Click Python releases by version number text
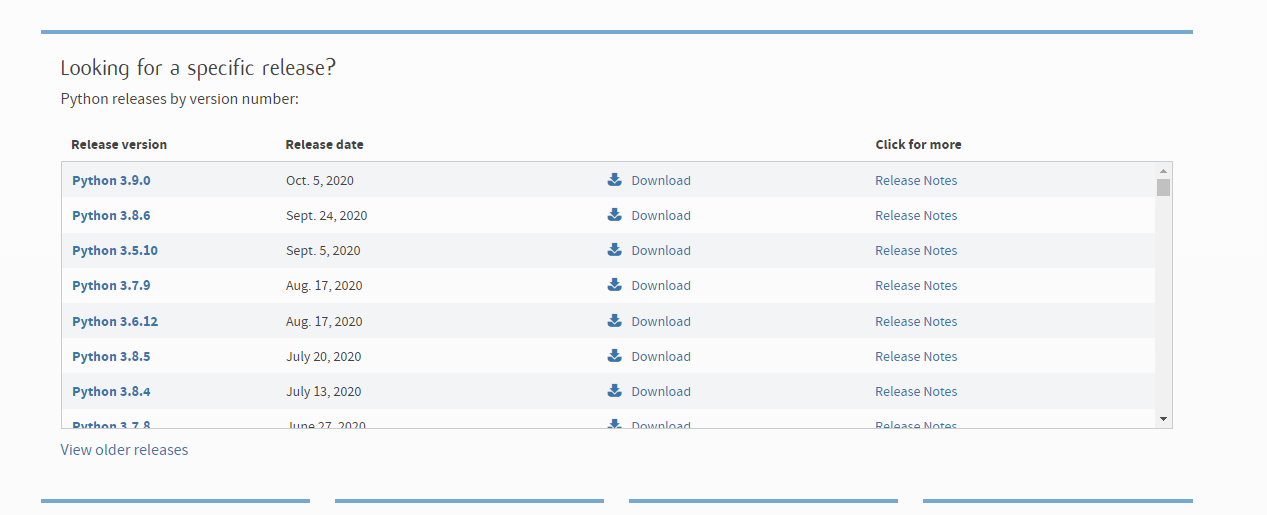 (180, 99)
